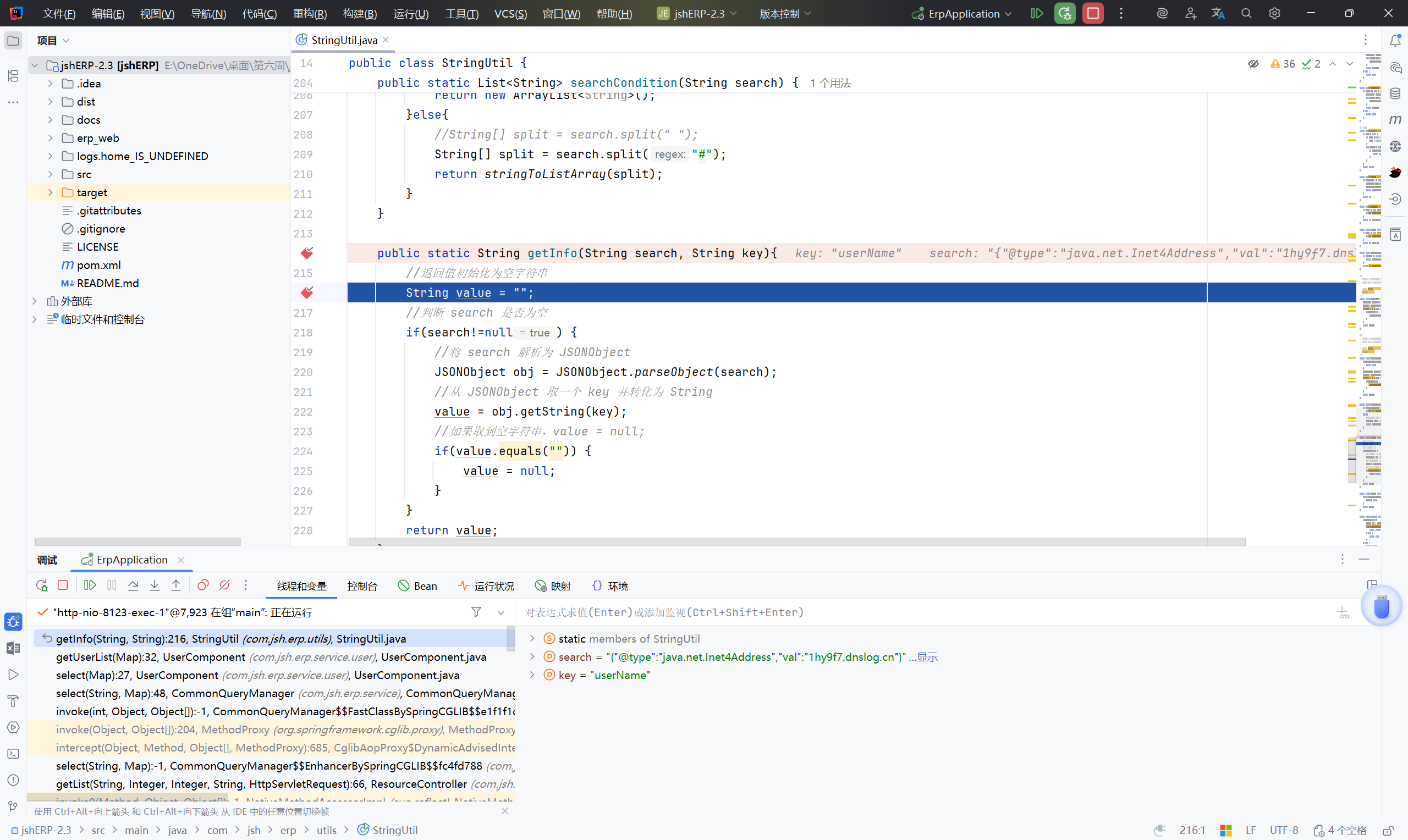Open the 构建(B) menu
1408x840 pixels.
coord(360,14)
